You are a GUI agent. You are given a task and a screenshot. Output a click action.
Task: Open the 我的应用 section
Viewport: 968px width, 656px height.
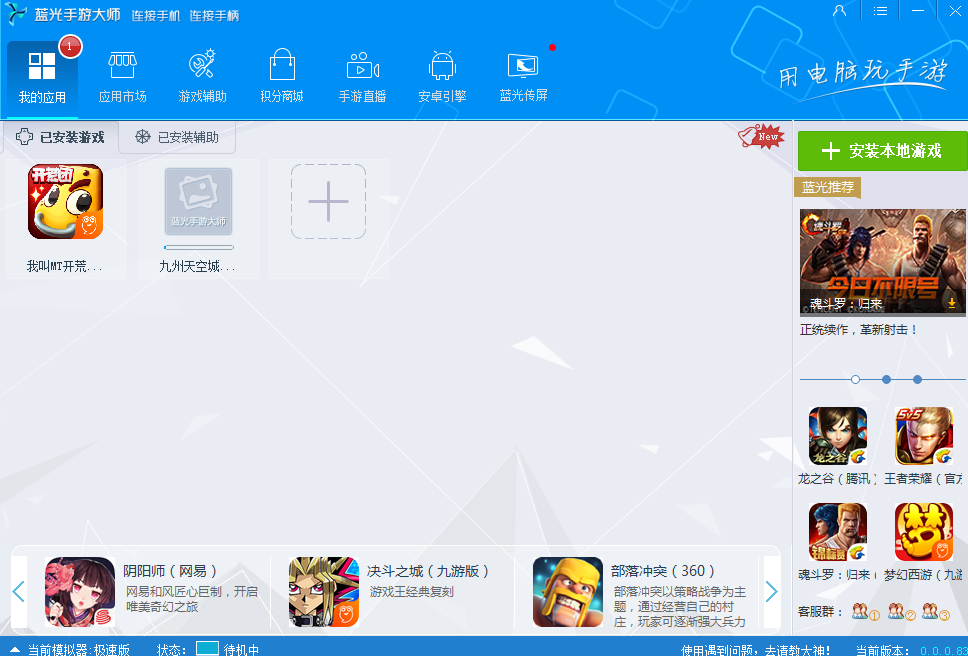coord(42,78)
